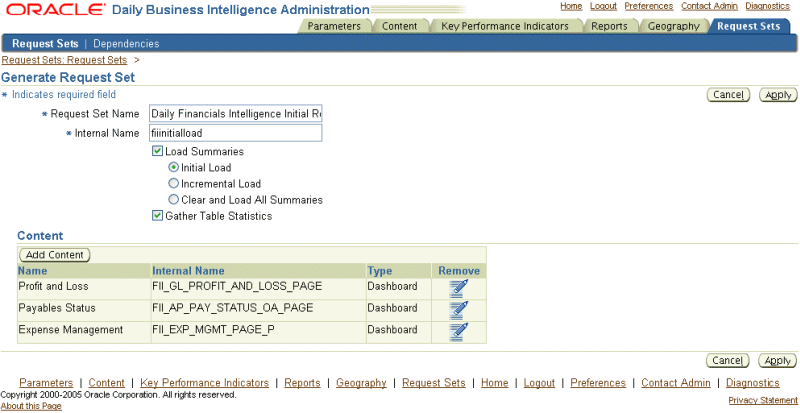The image size is (800, 413).
Task: Remove the Expense Management dashboard row
Action: [458, 331]
